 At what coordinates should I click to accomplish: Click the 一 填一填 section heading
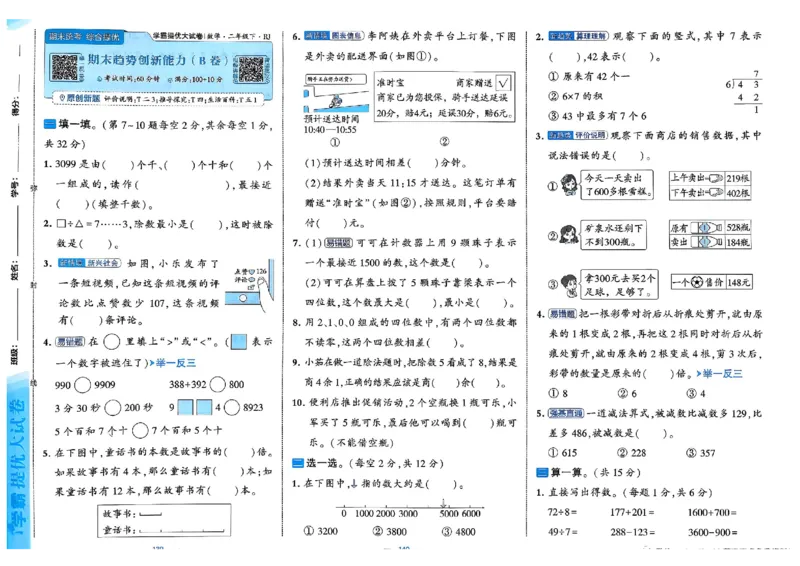tap(68, 125)
